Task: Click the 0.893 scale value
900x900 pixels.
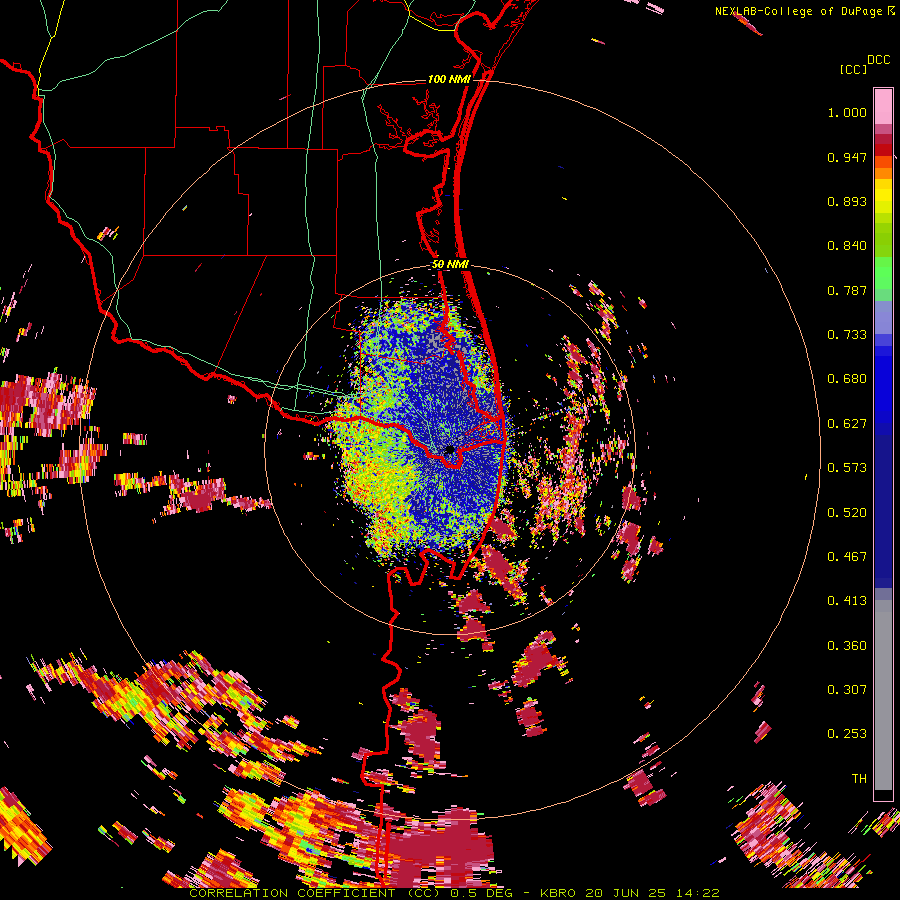Action: (x=847, y=201)
